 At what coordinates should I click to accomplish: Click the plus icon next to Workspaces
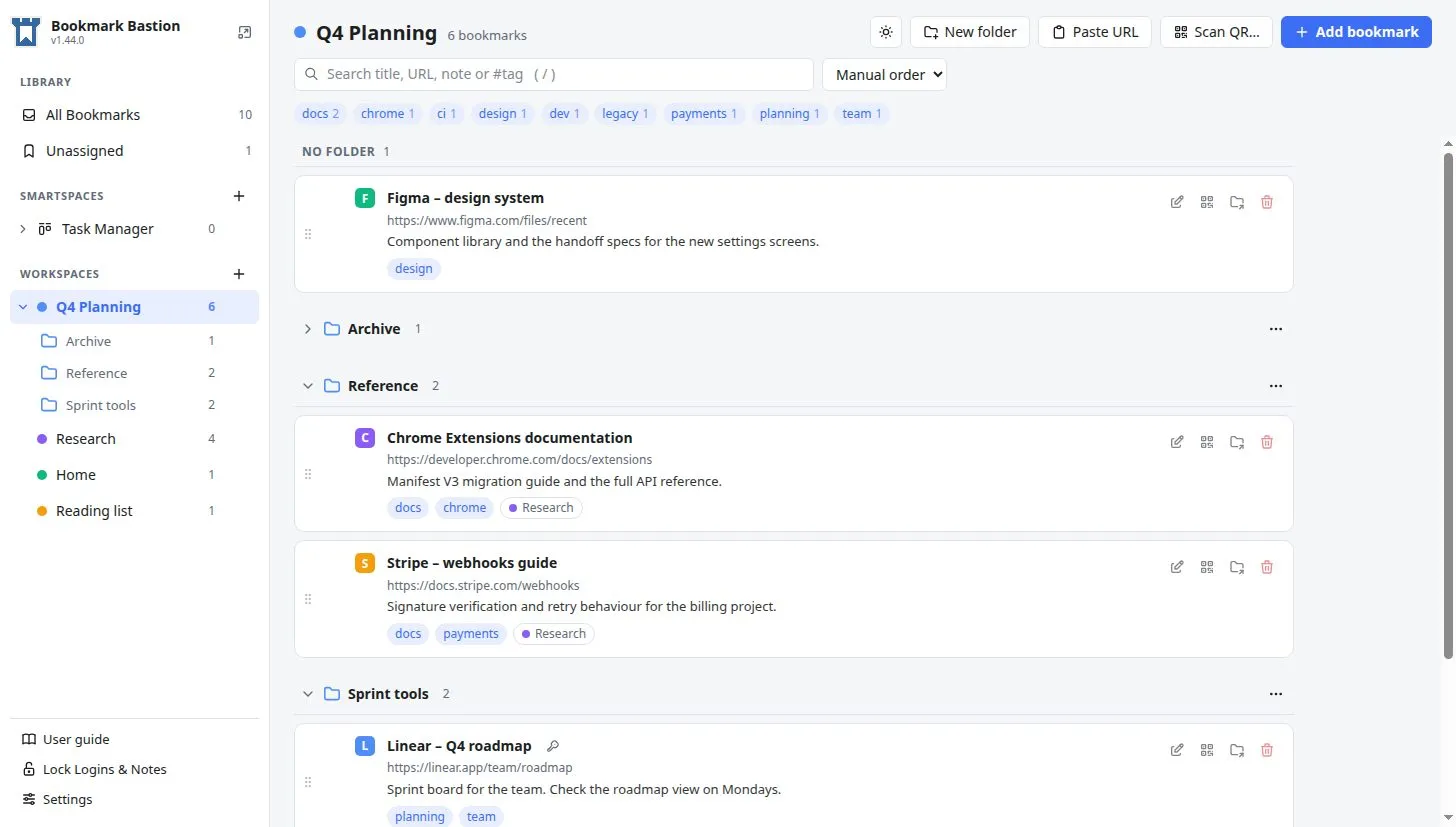239,274
